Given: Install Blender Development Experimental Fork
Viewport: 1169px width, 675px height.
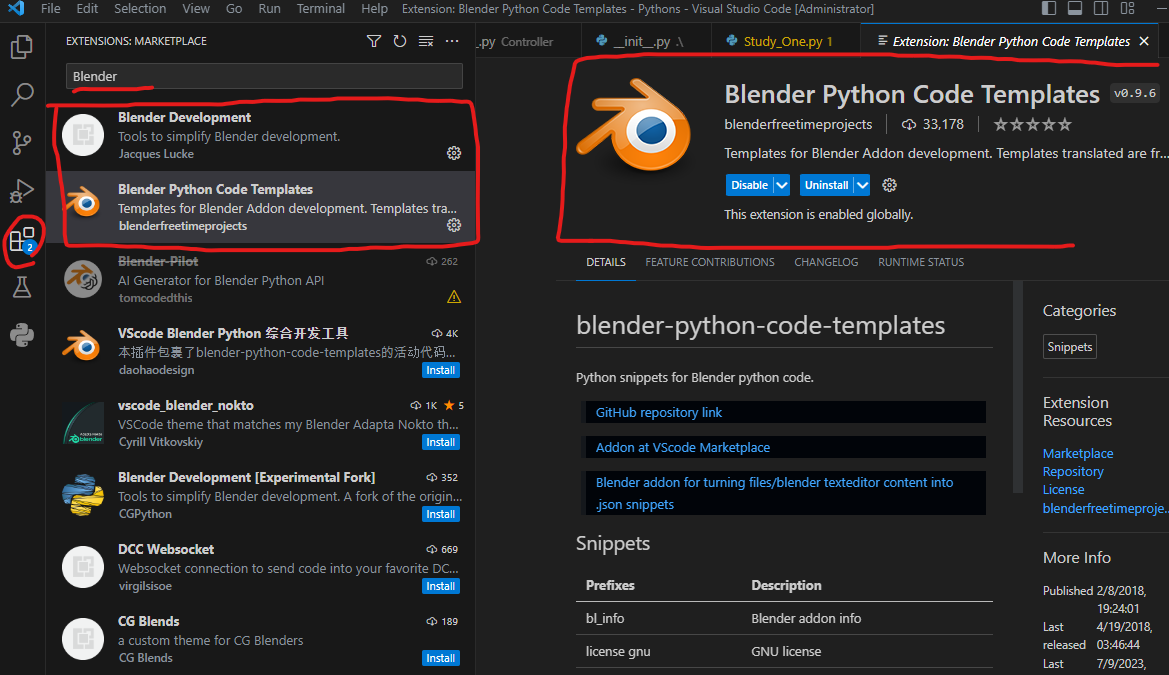Looking at the screenshot, I should point(441,514).
